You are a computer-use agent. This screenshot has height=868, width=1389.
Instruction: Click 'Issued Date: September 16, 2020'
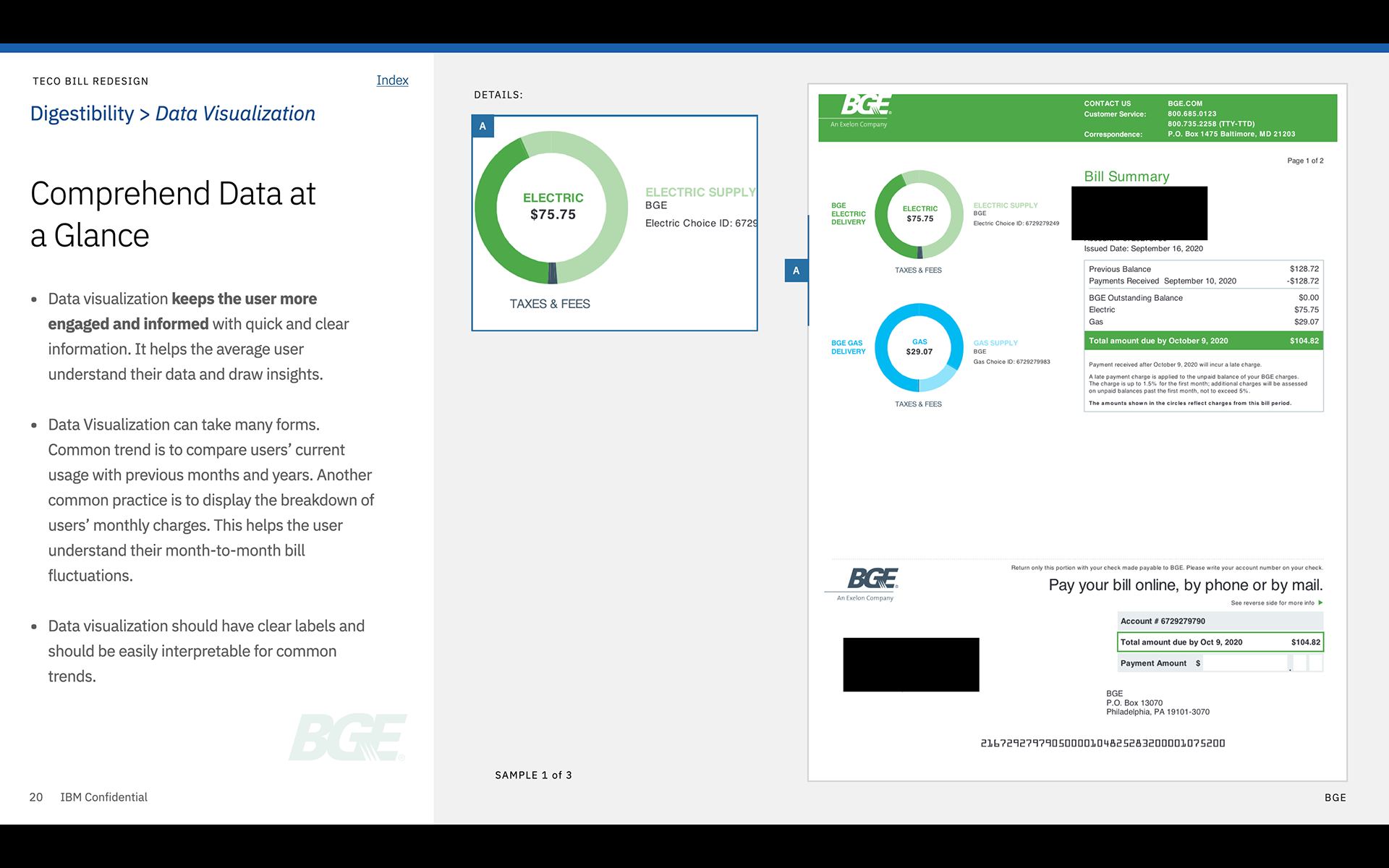point(1143,249)
